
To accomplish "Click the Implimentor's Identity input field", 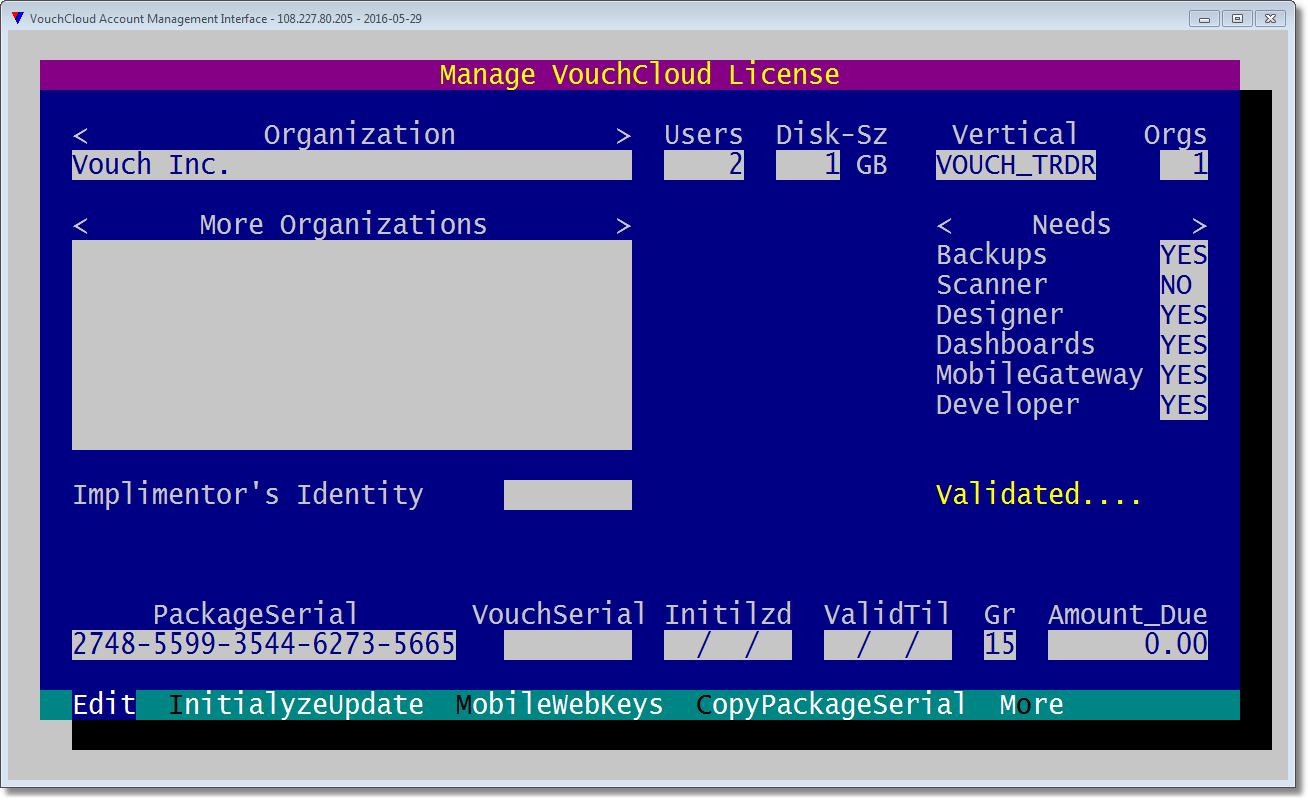I will click(x=568, y=495).
